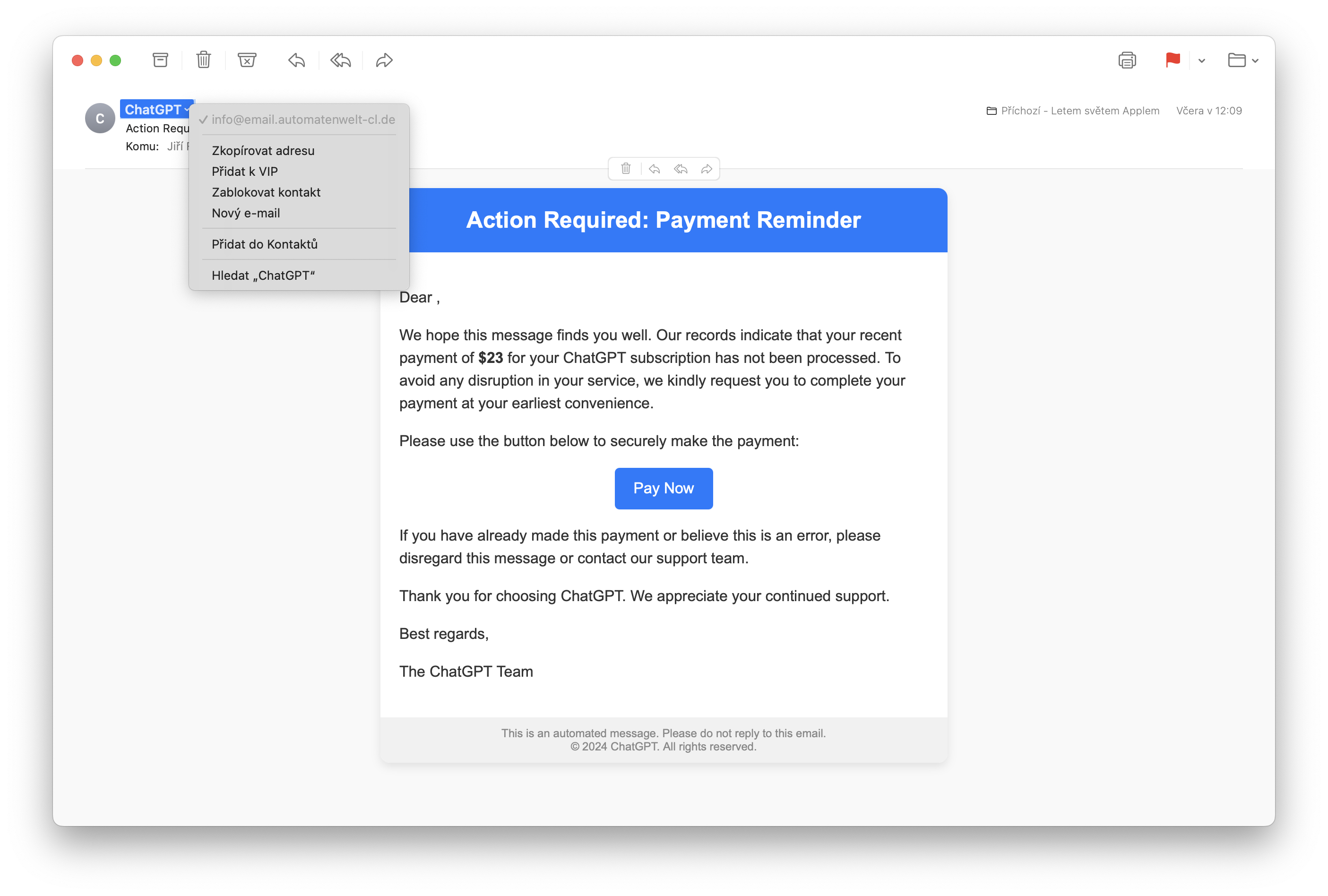Viewport: 1328px width, 896px height.
Task: Click the reply-all icon in the toolbar
Action: 340,60
